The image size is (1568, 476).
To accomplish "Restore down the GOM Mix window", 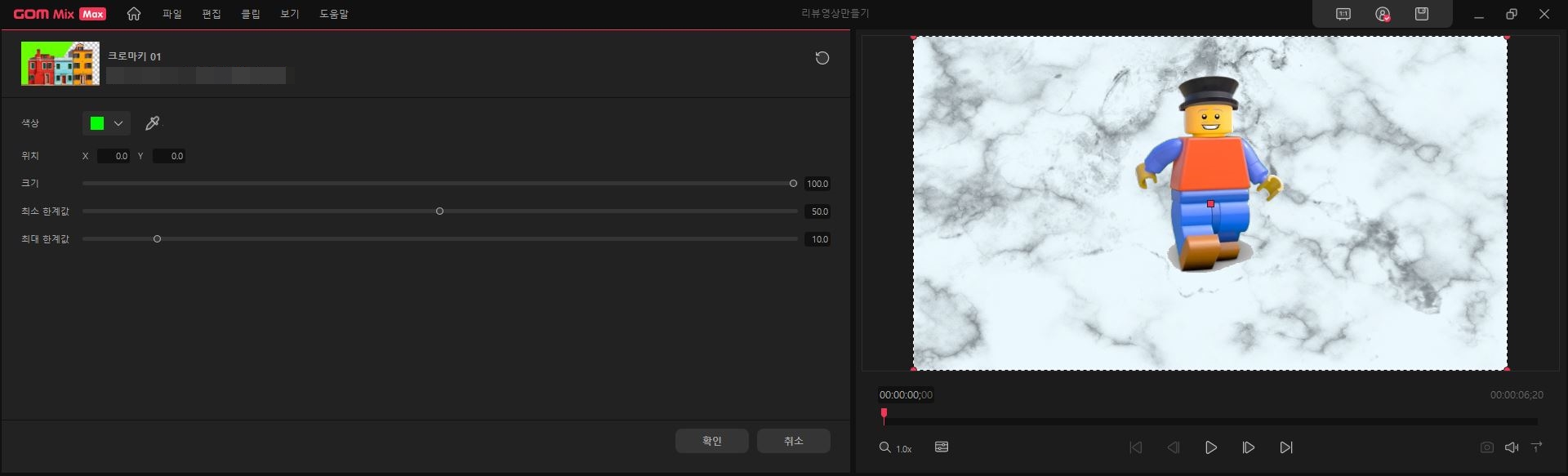I will (x=1512, y=14).
